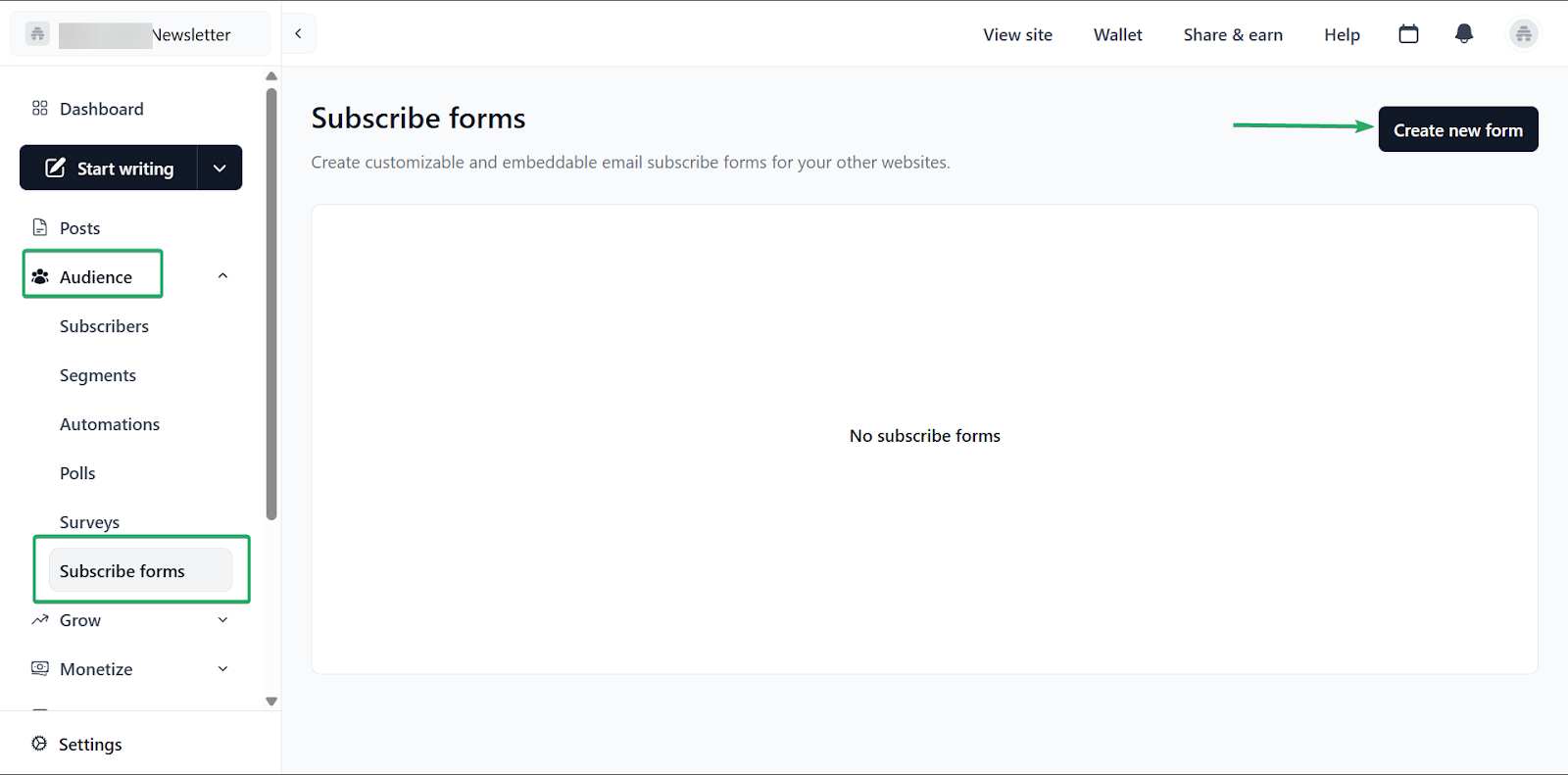Open the Help link in top navigation
The image size is (1568, 775).
click(x=1342, y=33)
